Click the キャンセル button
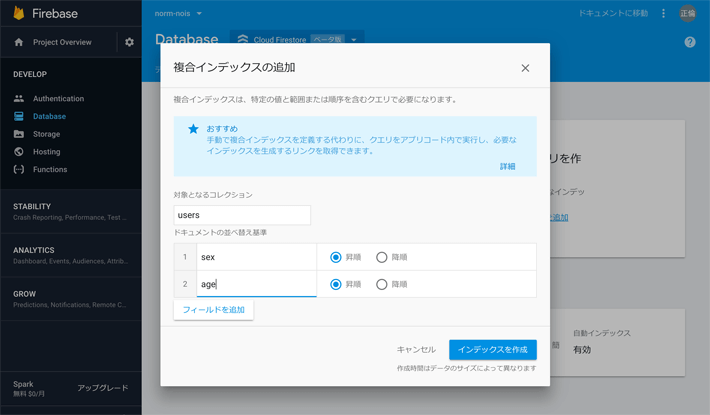The image size is (710, 415). (416, 350)
